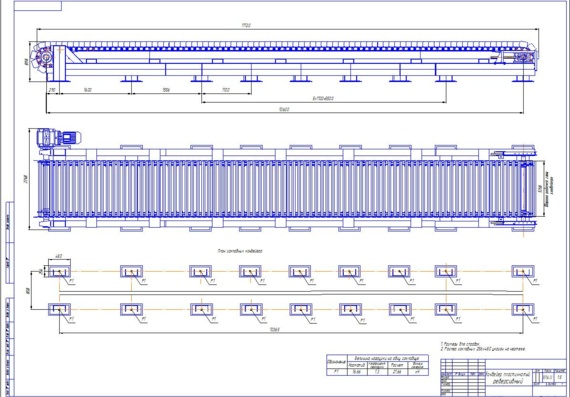This screenshot has height=397, width=570.
Task: Click the top-left embedded plate in the foundation plan
Action: [x=59, y=271]
